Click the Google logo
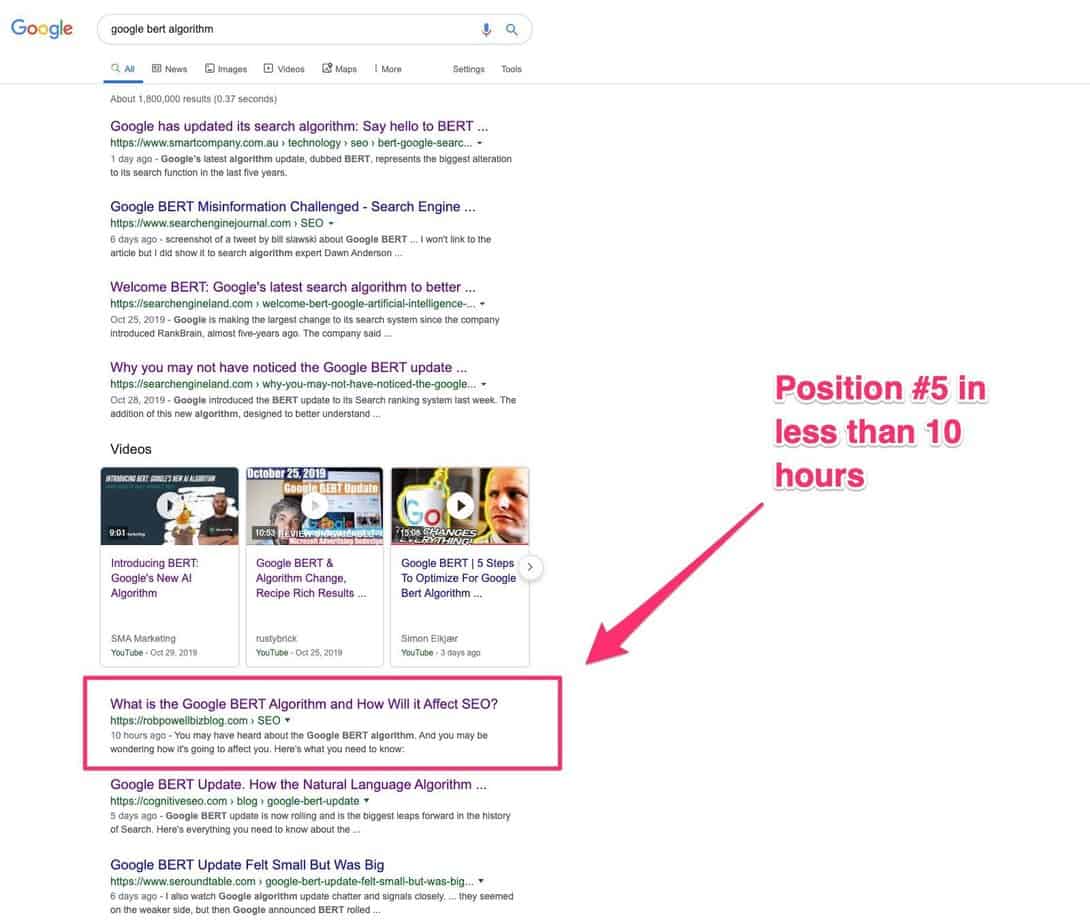Viewport: 1090px width, 924px height. coord(41,29)
